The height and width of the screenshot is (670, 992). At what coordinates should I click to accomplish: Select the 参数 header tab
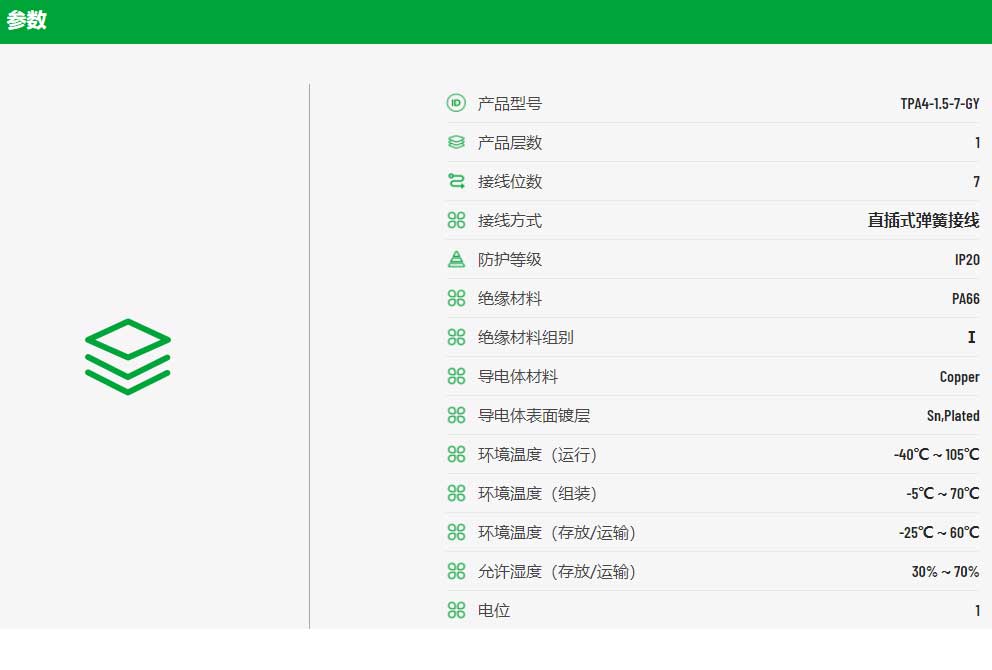(x=27, y=20)
